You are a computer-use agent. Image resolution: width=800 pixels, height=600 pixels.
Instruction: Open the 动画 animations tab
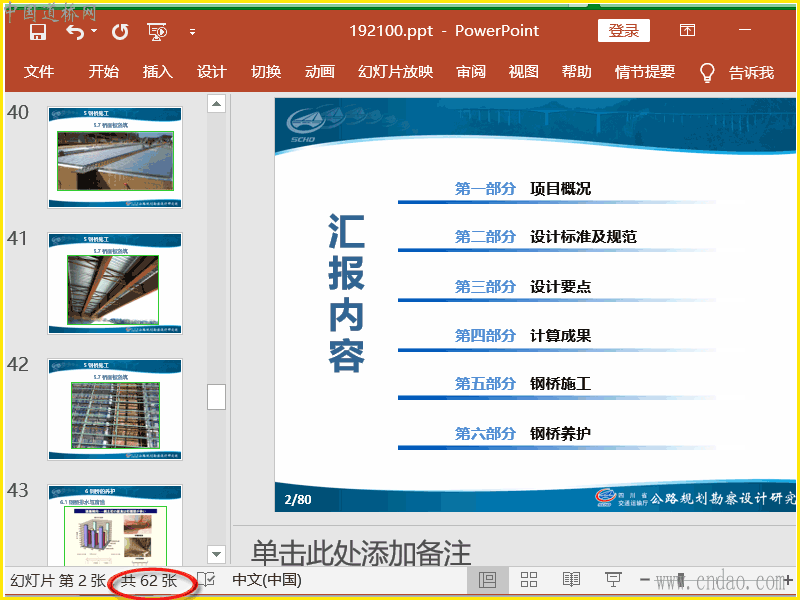tap(320, 72)
